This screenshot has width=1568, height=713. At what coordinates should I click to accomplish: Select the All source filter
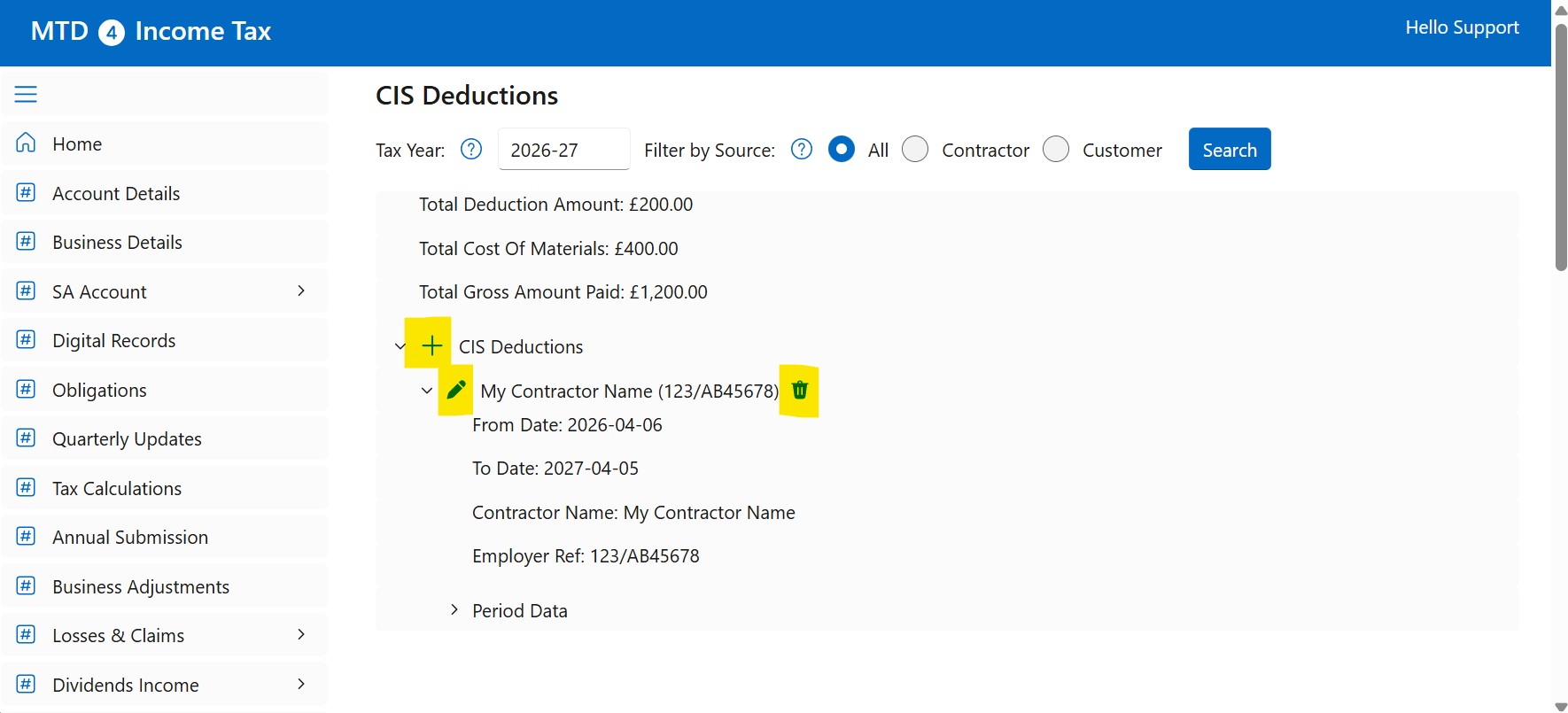[x=842, y=149]
